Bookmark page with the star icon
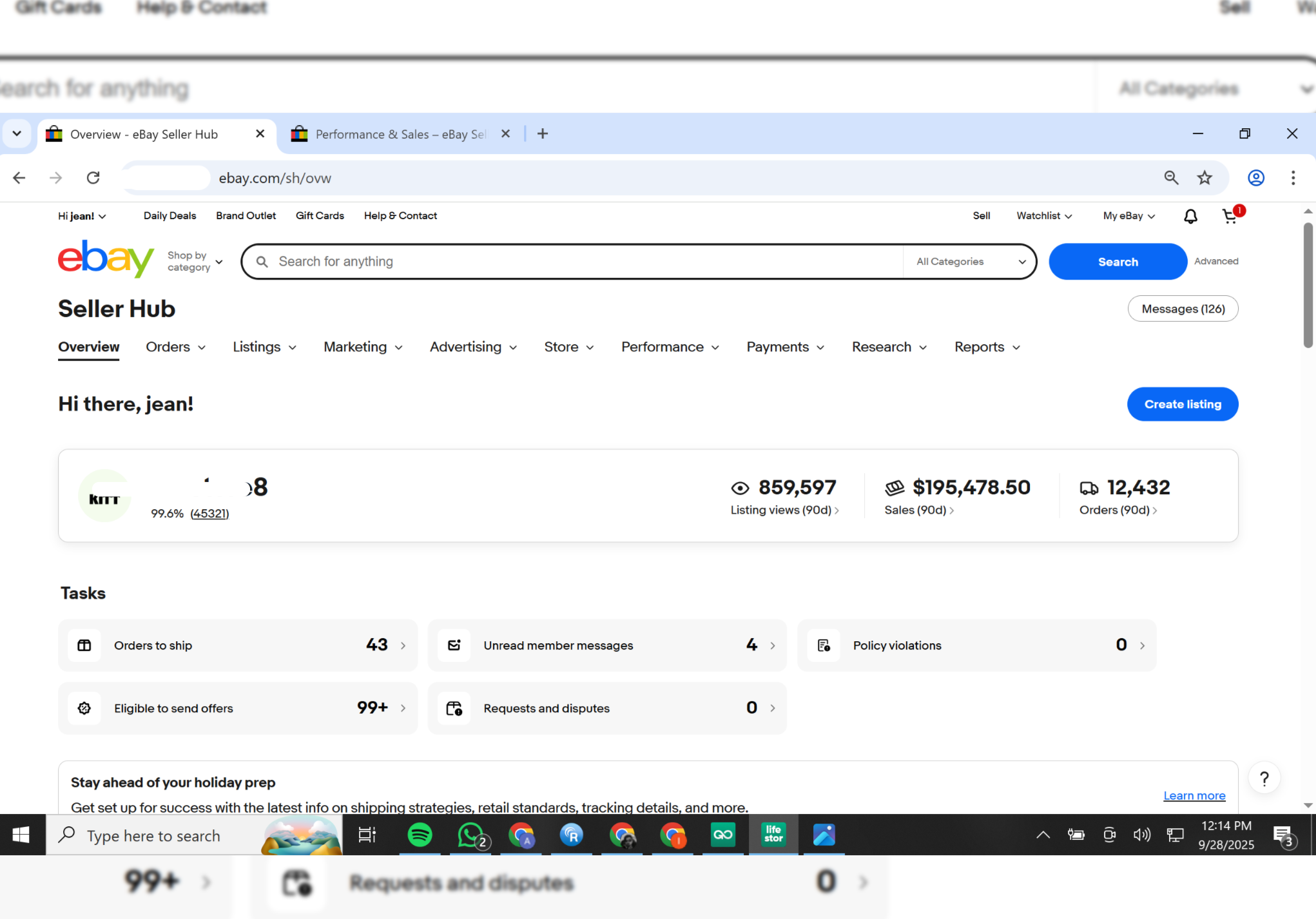This screenshot has width=1316, height=919. [x=1205, y=178]
